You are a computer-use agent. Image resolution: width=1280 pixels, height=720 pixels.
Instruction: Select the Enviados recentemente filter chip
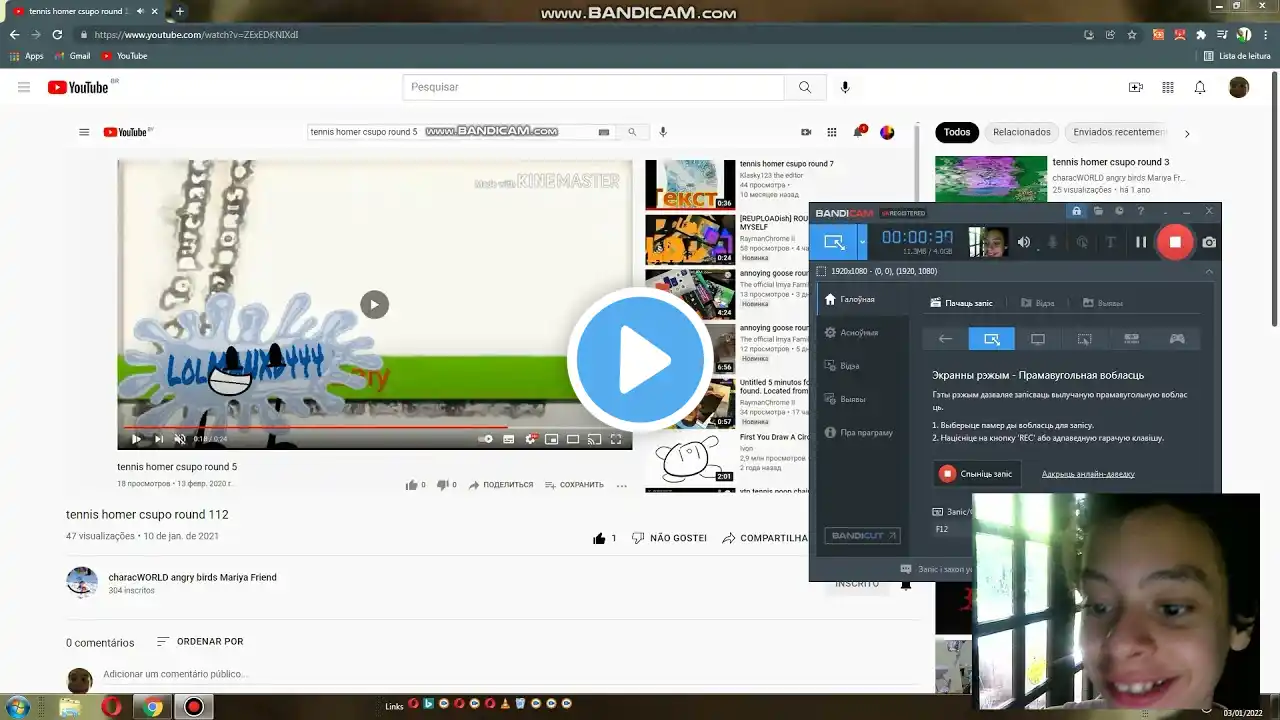point(1118,132)
